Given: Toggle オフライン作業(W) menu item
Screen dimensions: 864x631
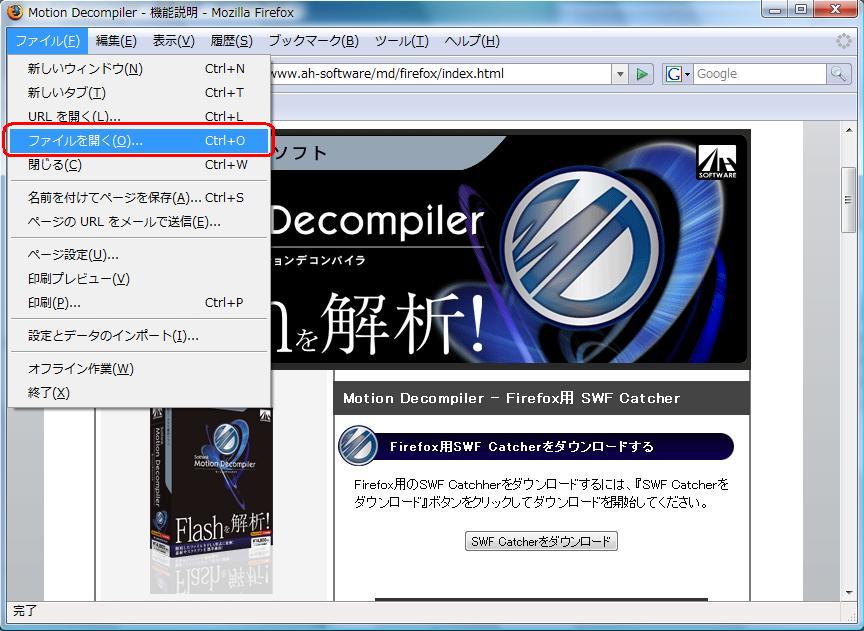Looking at the screenshot, I should click(x=139, y=369).
